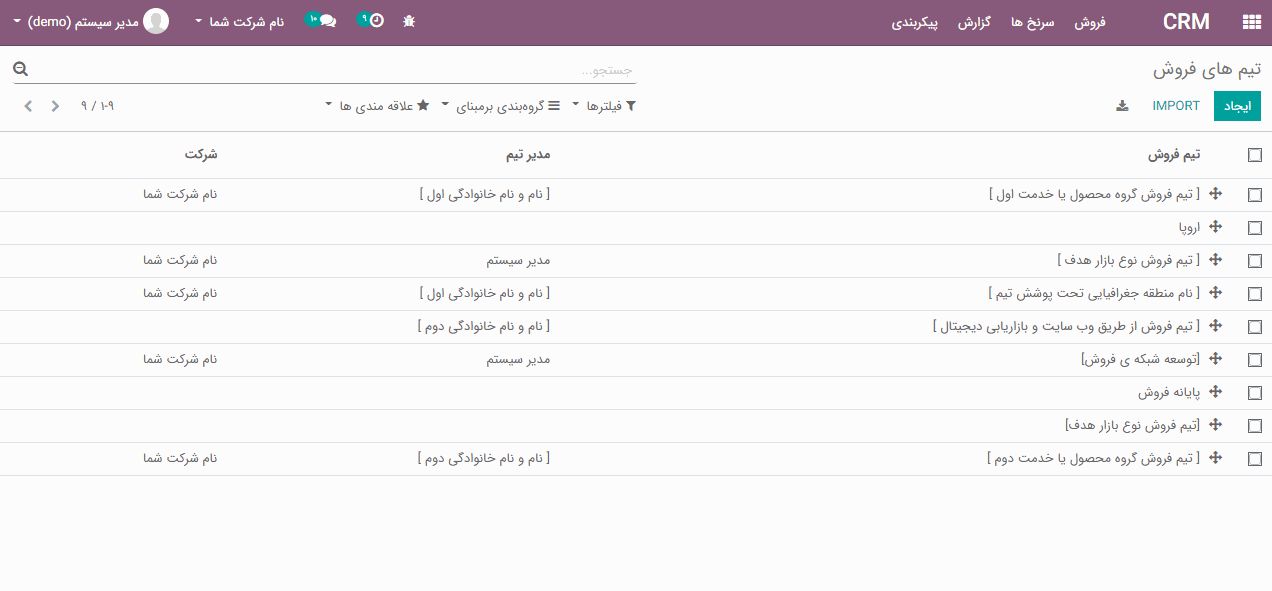Click the جستجو search input field
The height and width of the screenshot is (591, 1272).
coord(335,70)
